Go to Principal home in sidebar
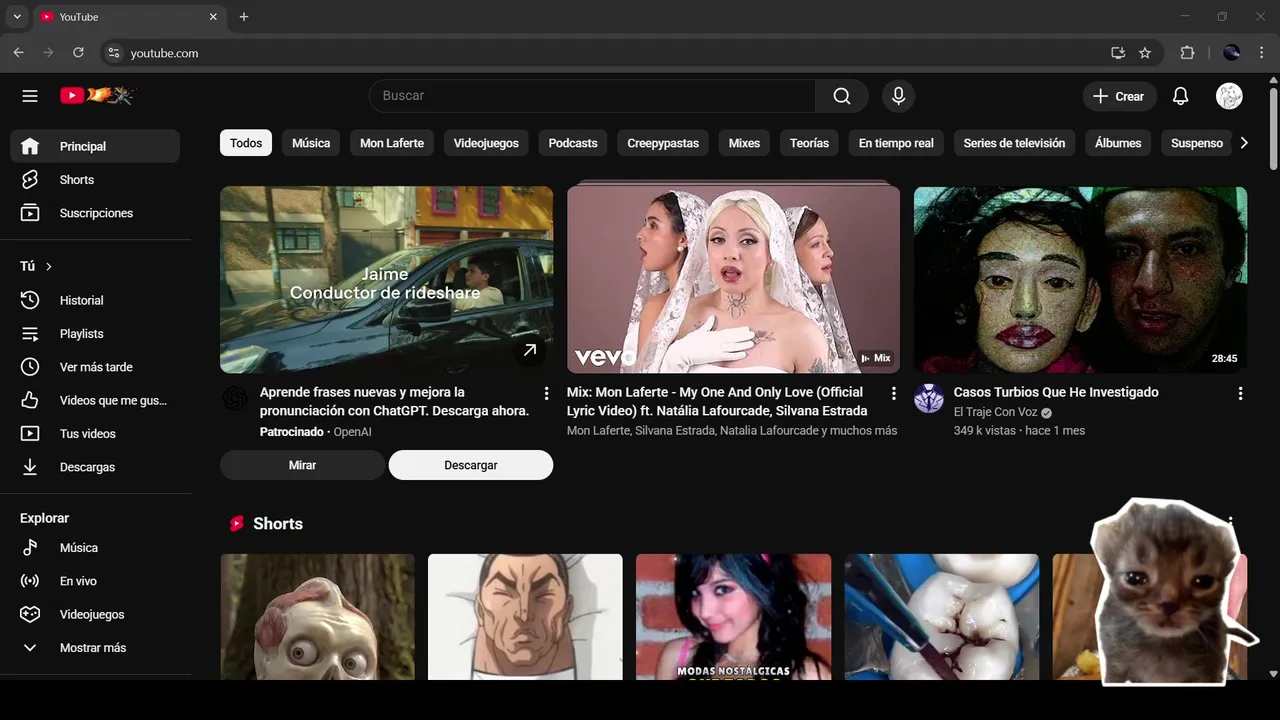Screen dimensions: 1280x720 click(x=95, y=146)
